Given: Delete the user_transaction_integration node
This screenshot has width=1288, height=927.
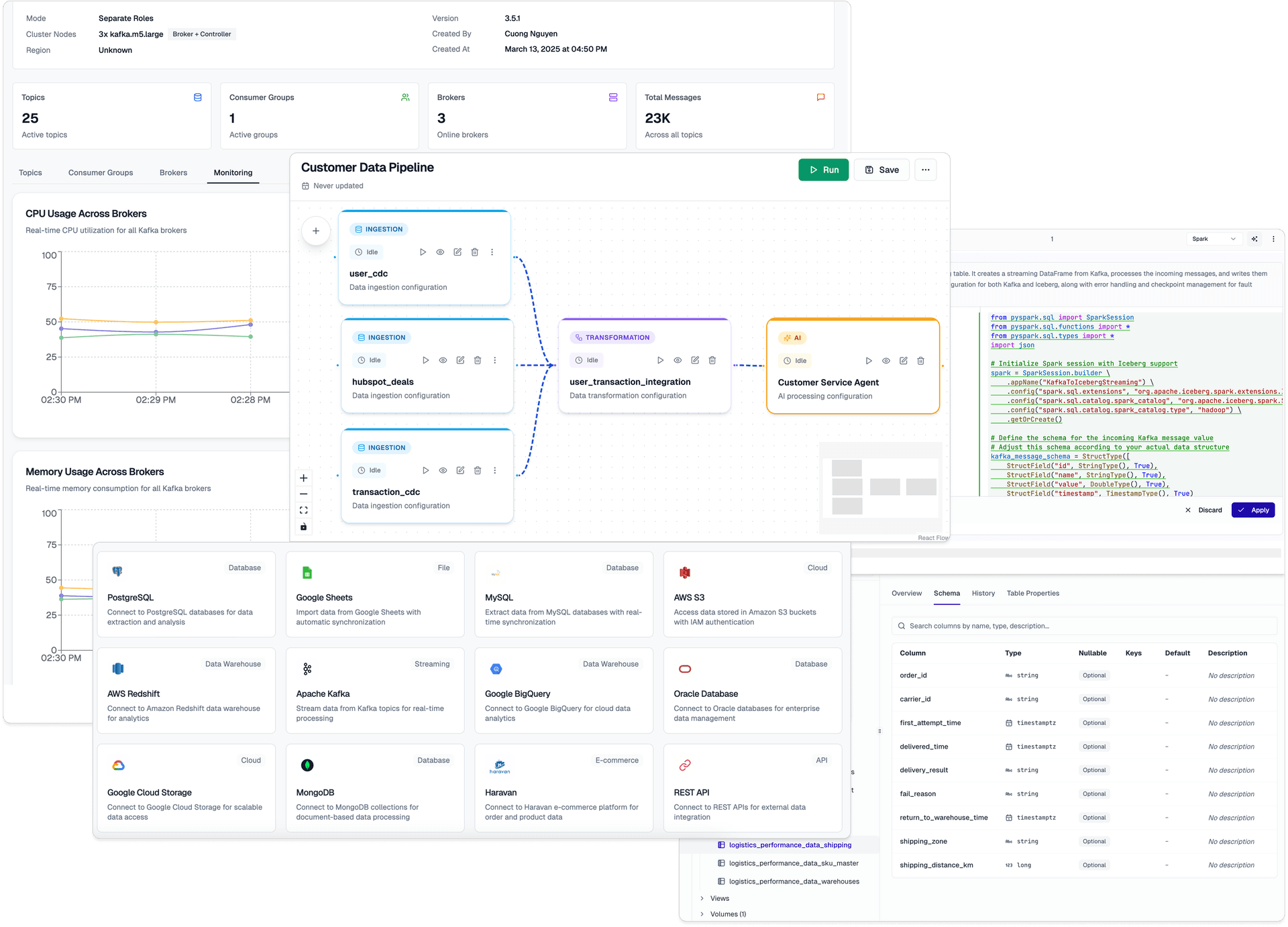Looking at the screenshot, I should click(712, 360).
